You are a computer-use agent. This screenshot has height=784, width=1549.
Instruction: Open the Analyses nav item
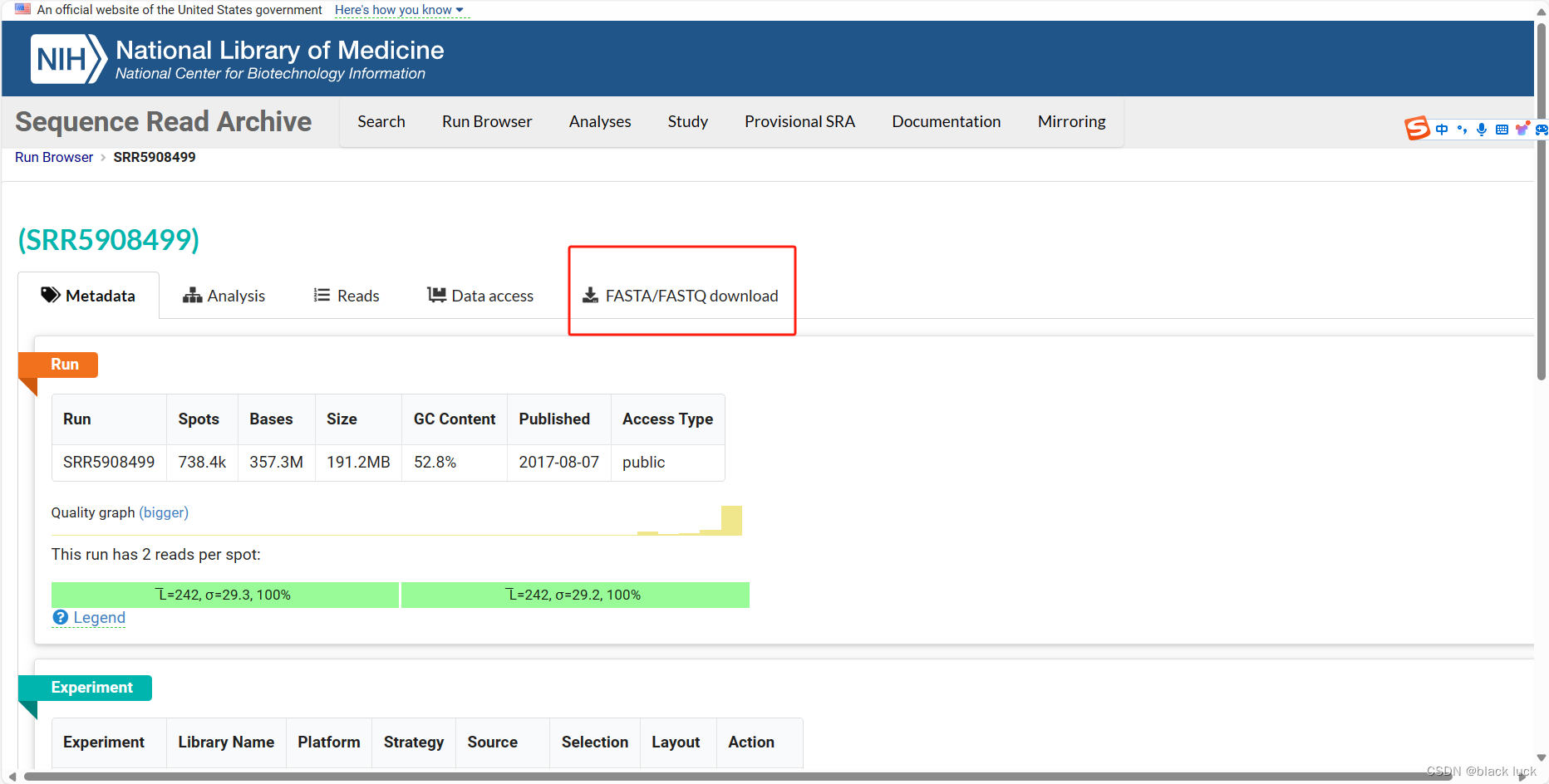click(x=600, y=121)
